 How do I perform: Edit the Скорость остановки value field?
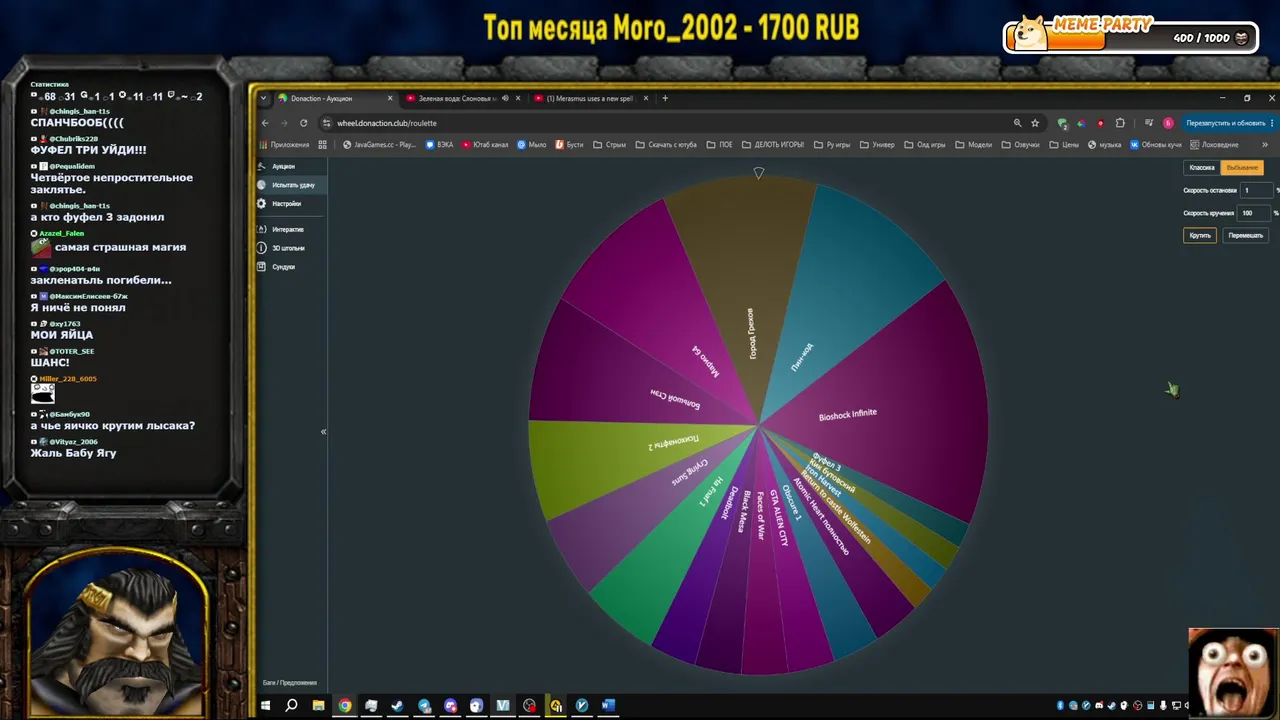pos(1257,190)
